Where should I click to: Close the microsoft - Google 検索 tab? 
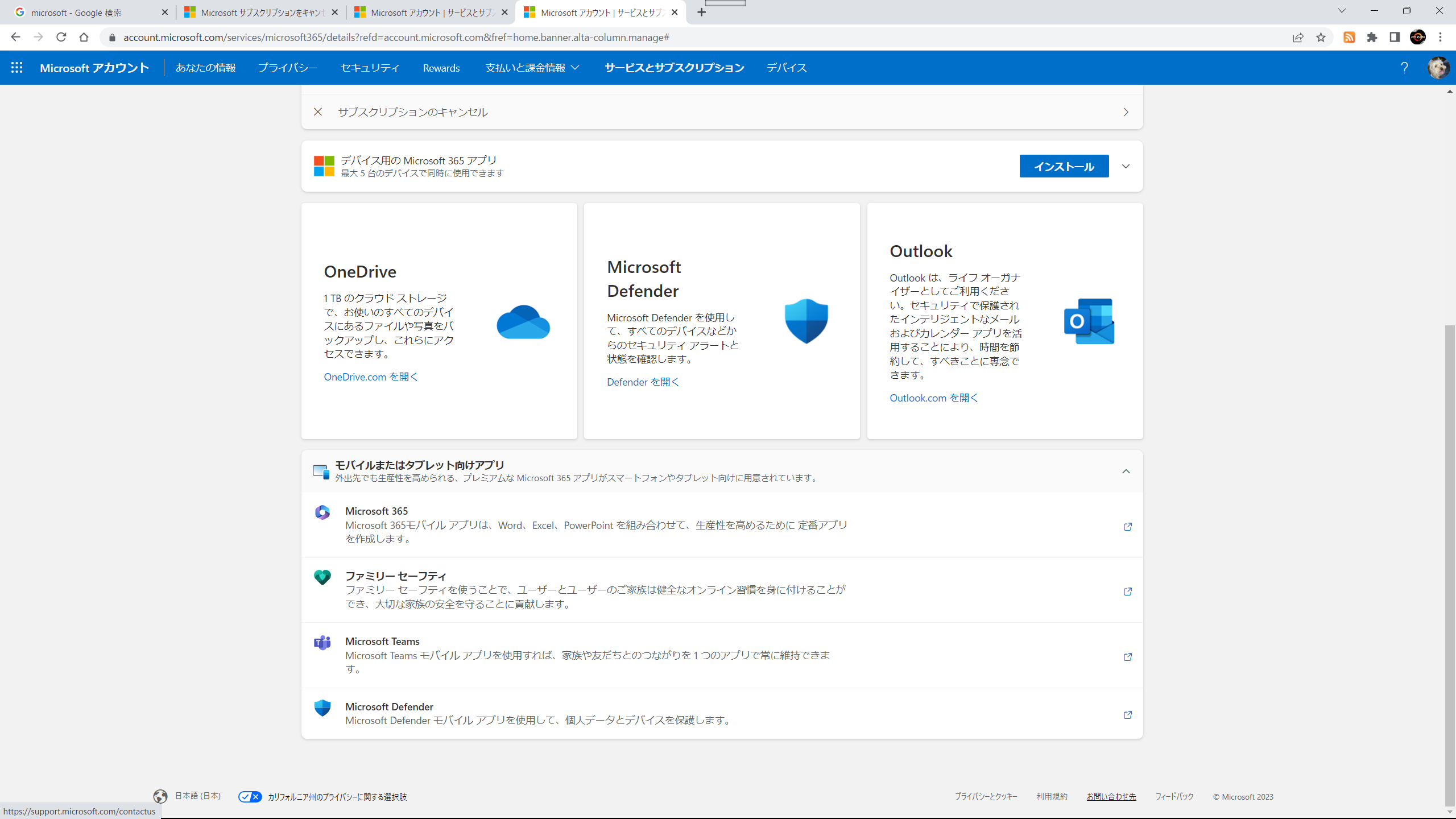pyautogui.click(x=164, y=12)
